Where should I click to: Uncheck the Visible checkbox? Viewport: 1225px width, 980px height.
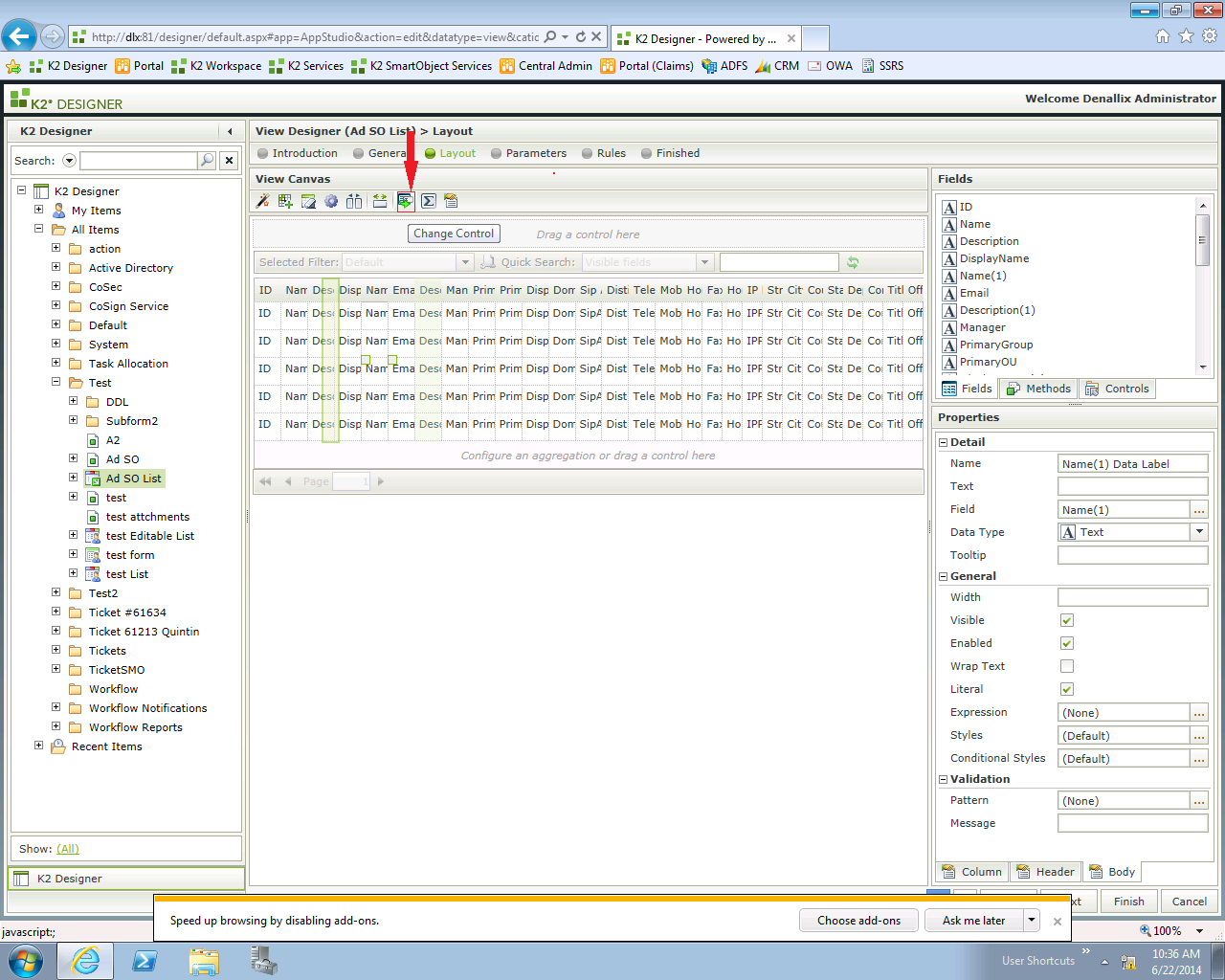point(1067,620)
